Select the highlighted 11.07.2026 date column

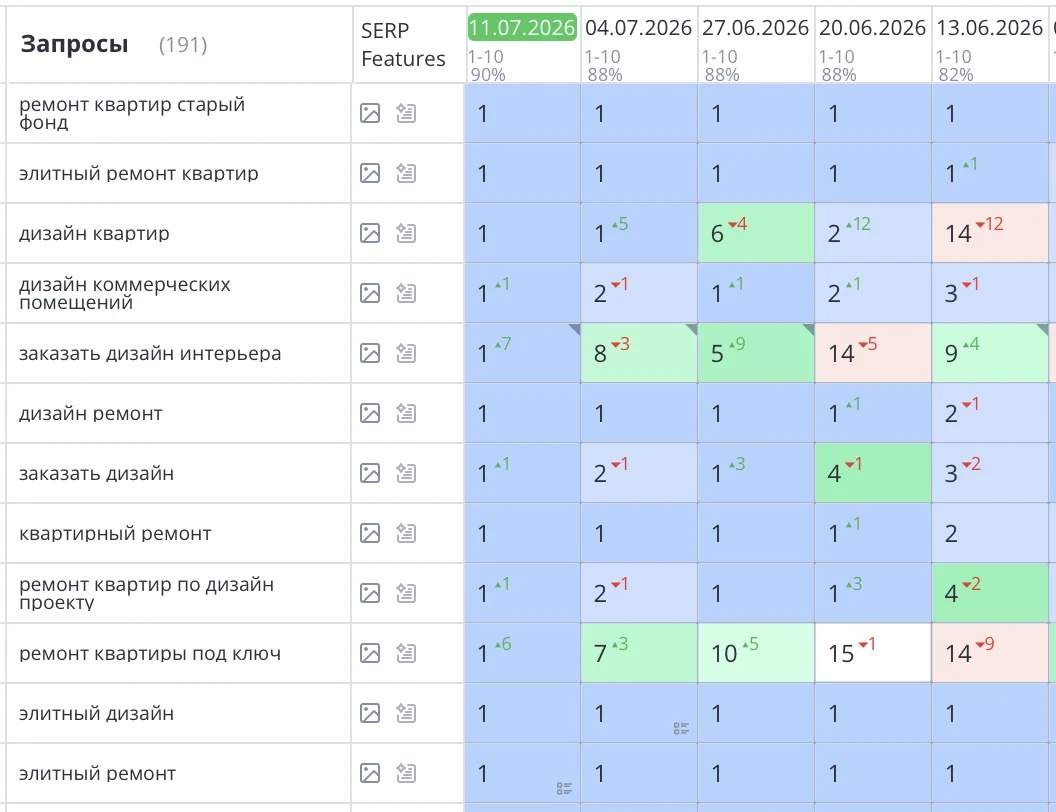pos(522,28)
